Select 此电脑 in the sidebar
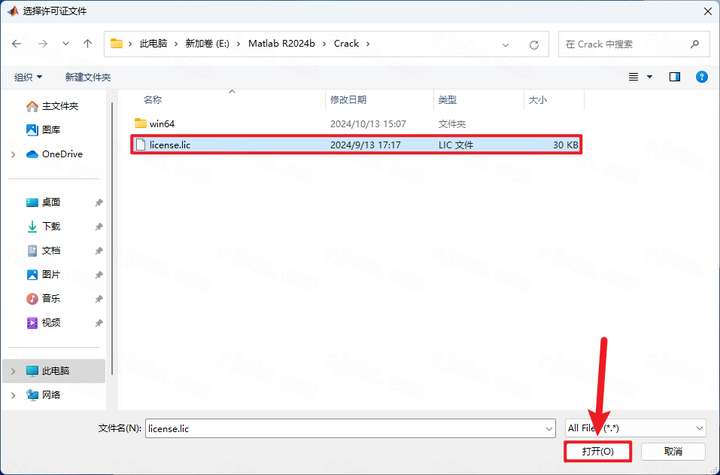Image resolution: width=720 pixels, height=475 pixels. coord(54,371)
